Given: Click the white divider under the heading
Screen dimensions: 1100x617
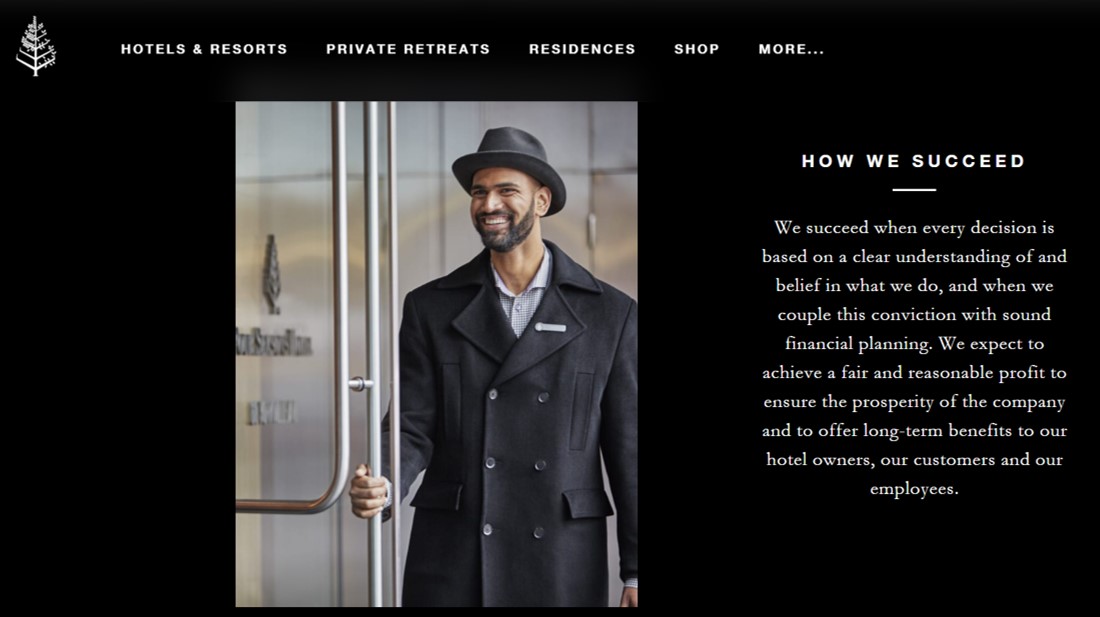Looking at the screenshot, I should (x=914, y=189).
